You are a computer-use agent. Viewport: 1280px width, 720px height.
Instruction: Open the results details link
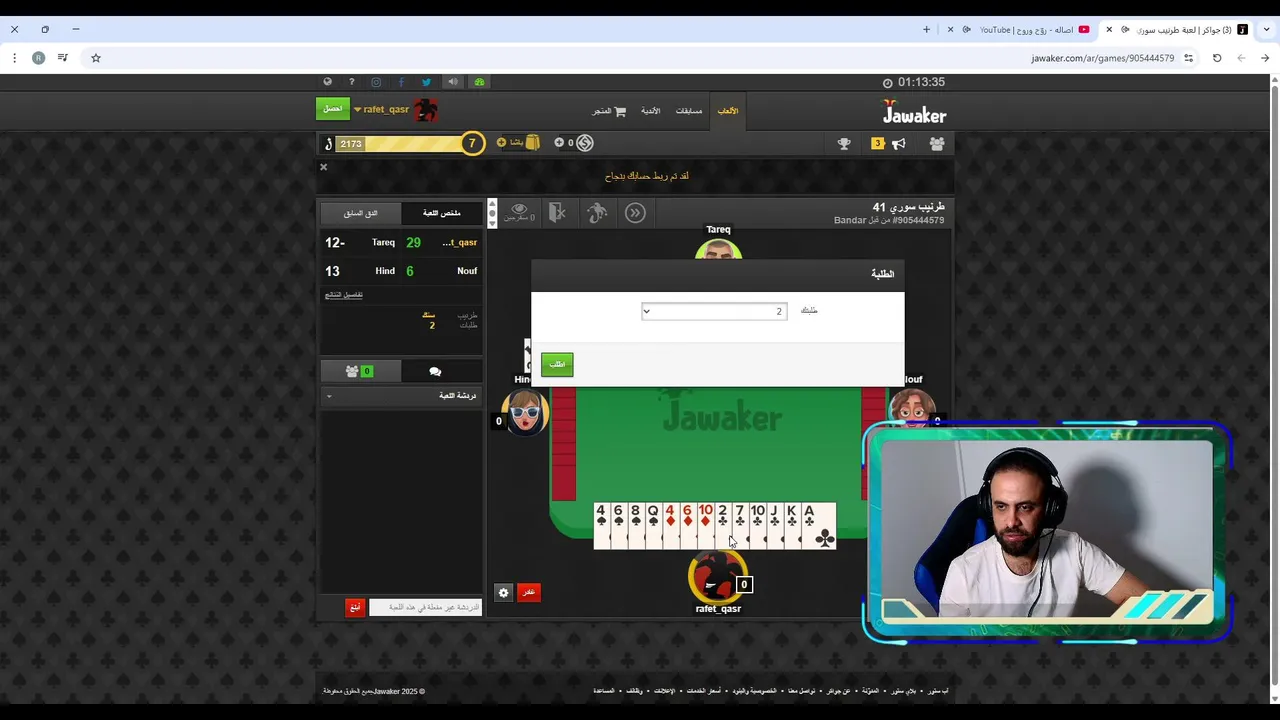pyautogui.click(x=344, y=295)
